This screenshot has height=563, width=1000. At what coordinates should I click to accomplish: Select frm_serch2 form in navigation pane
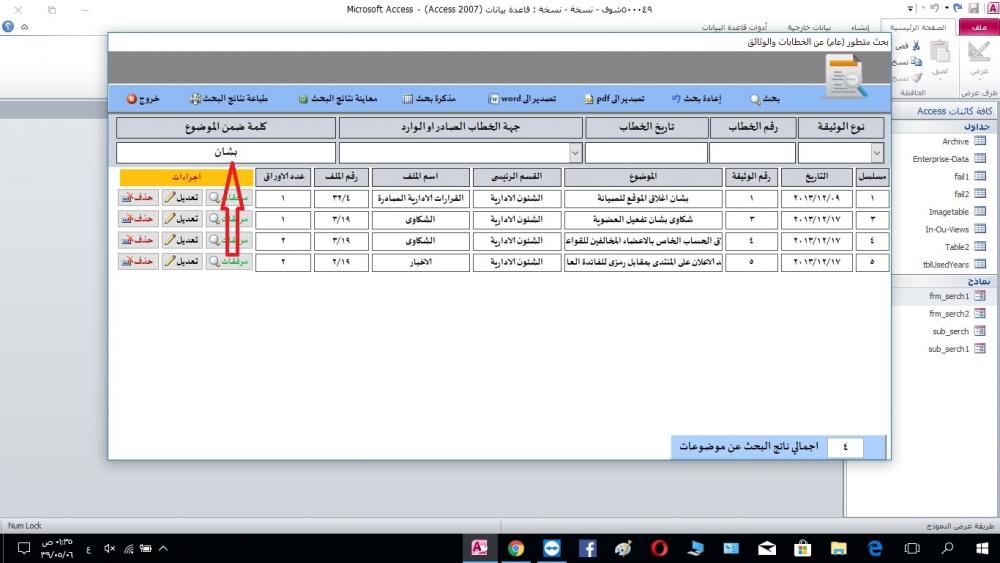pyautogui.click(x=948, y=314)
